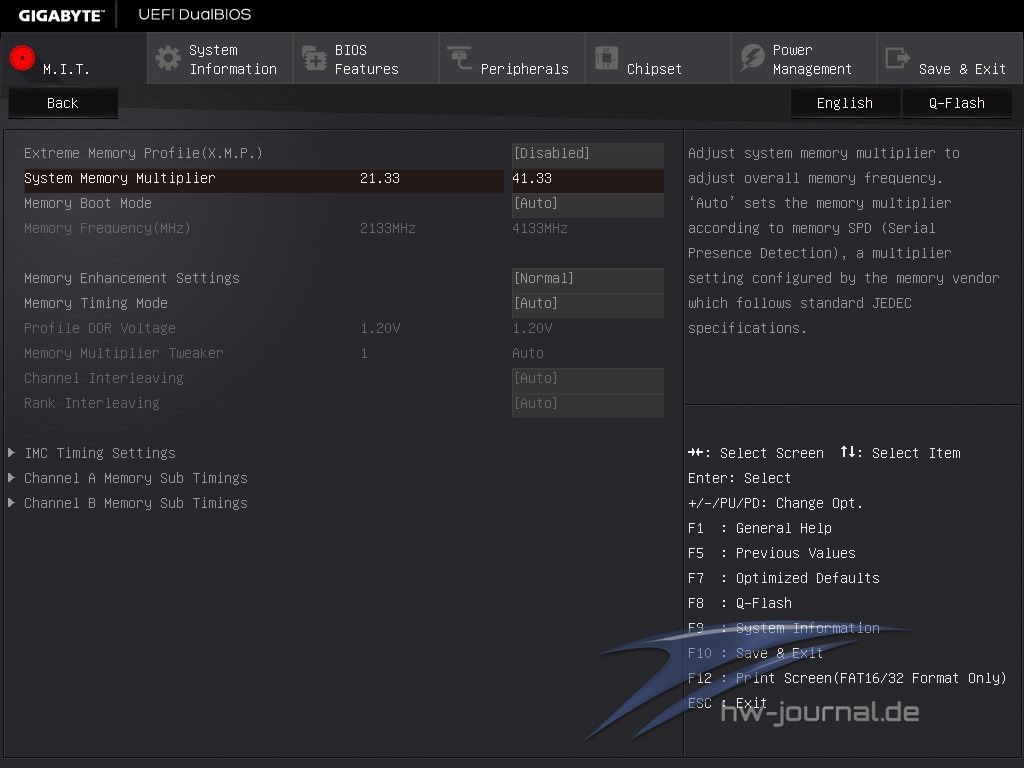Click the Power Management lightning icon

click(752, 58)
